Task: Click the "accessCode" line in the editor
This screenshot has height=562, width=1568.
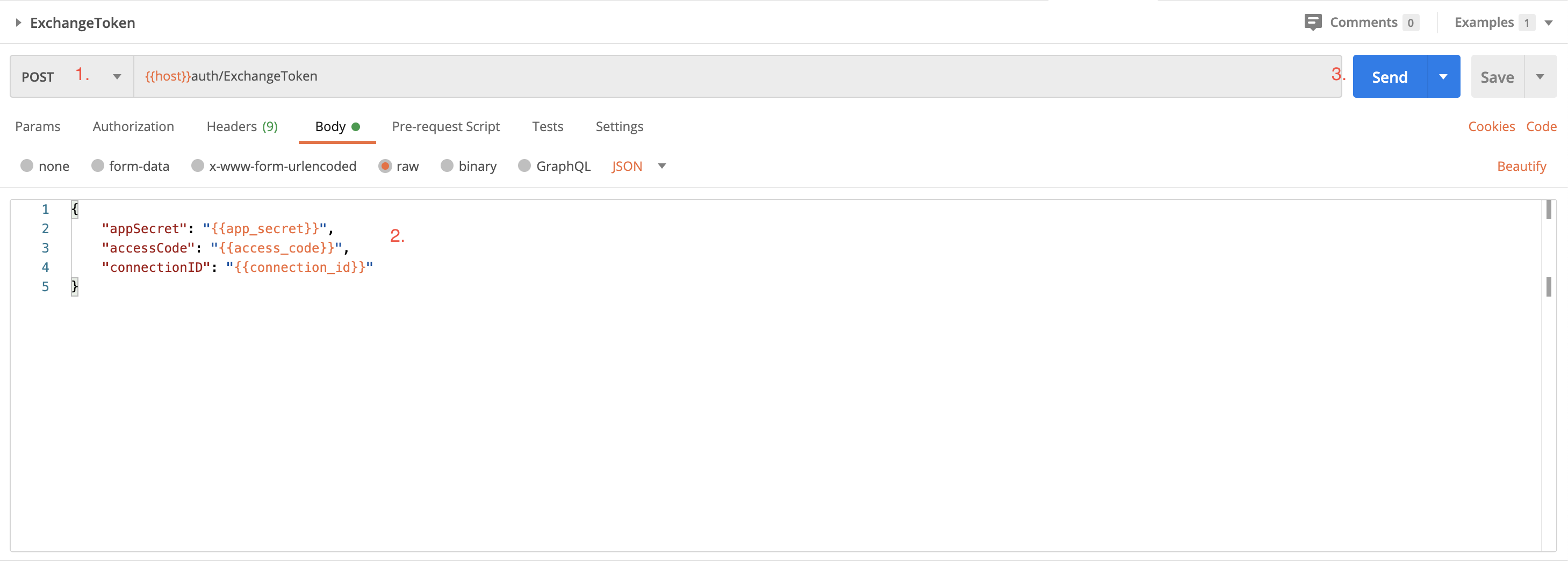Action: 225,248
